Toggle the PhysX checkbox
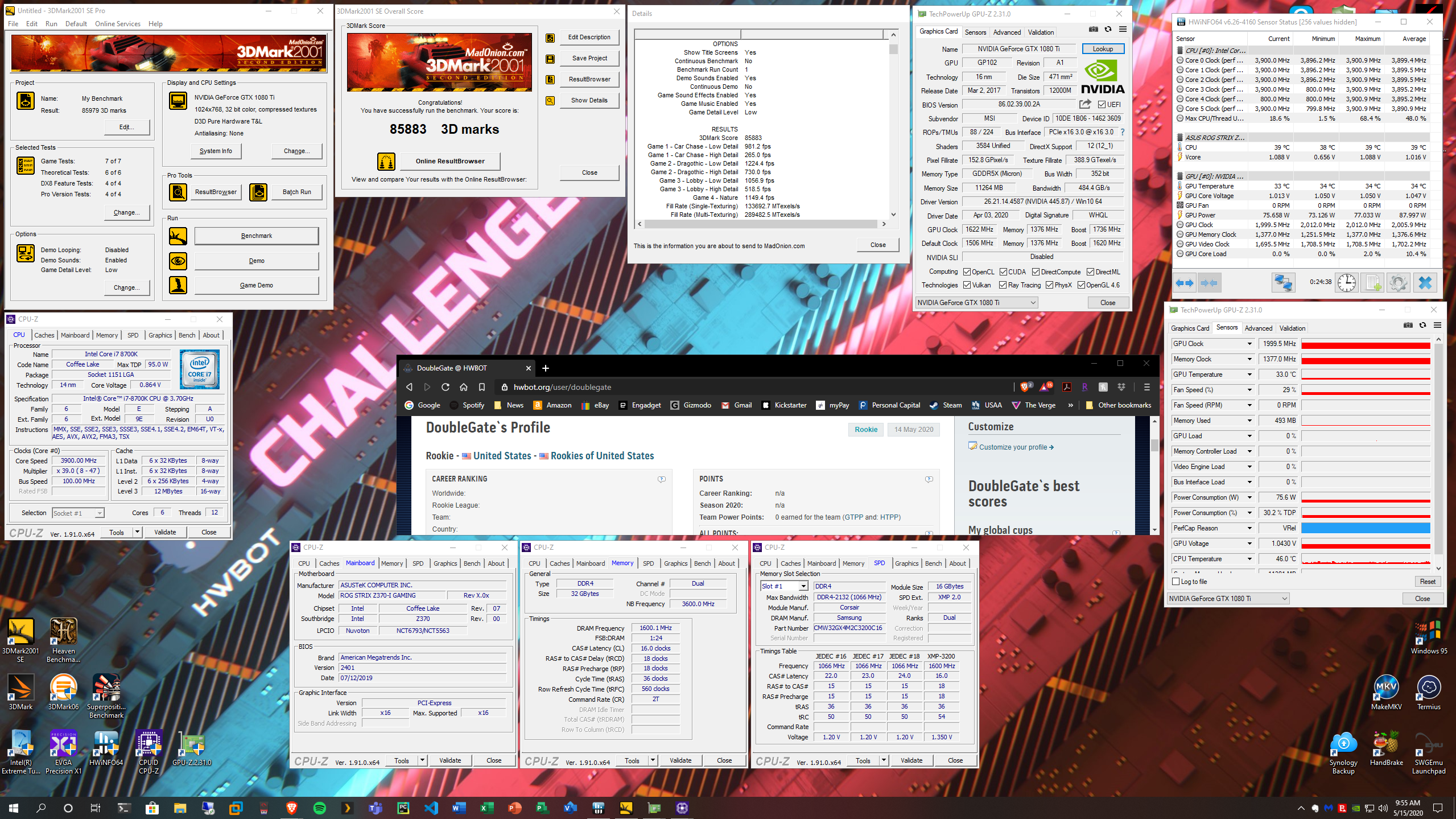Viewport: 1456px width, 819px height. pos(1049,285)
